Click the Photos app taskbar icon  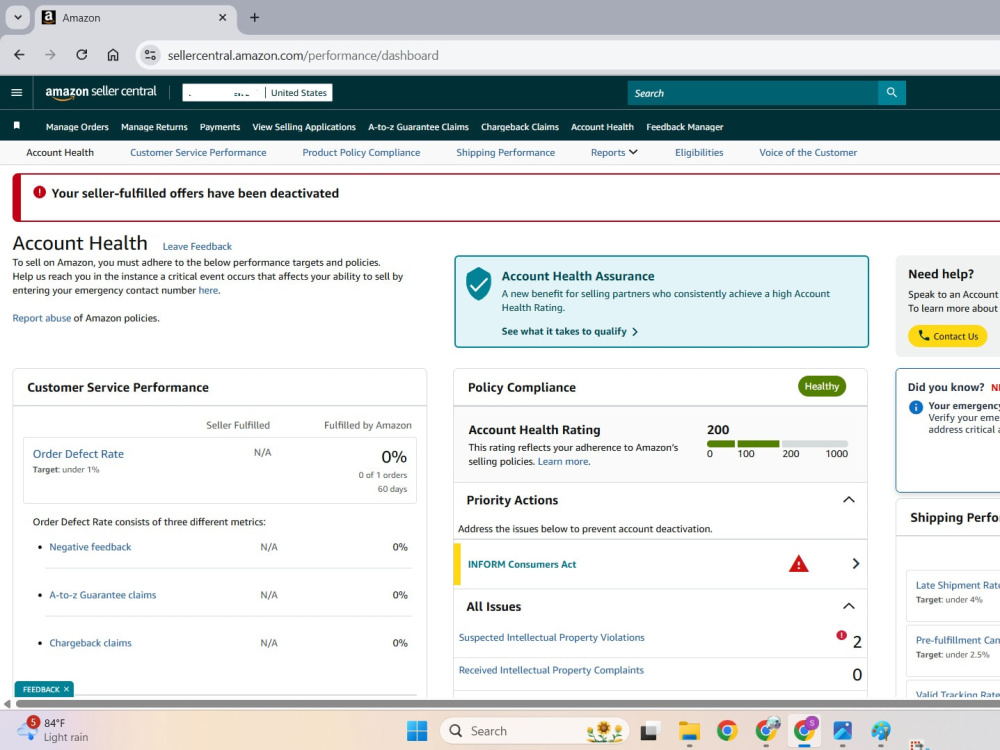(x=842, y=731)
